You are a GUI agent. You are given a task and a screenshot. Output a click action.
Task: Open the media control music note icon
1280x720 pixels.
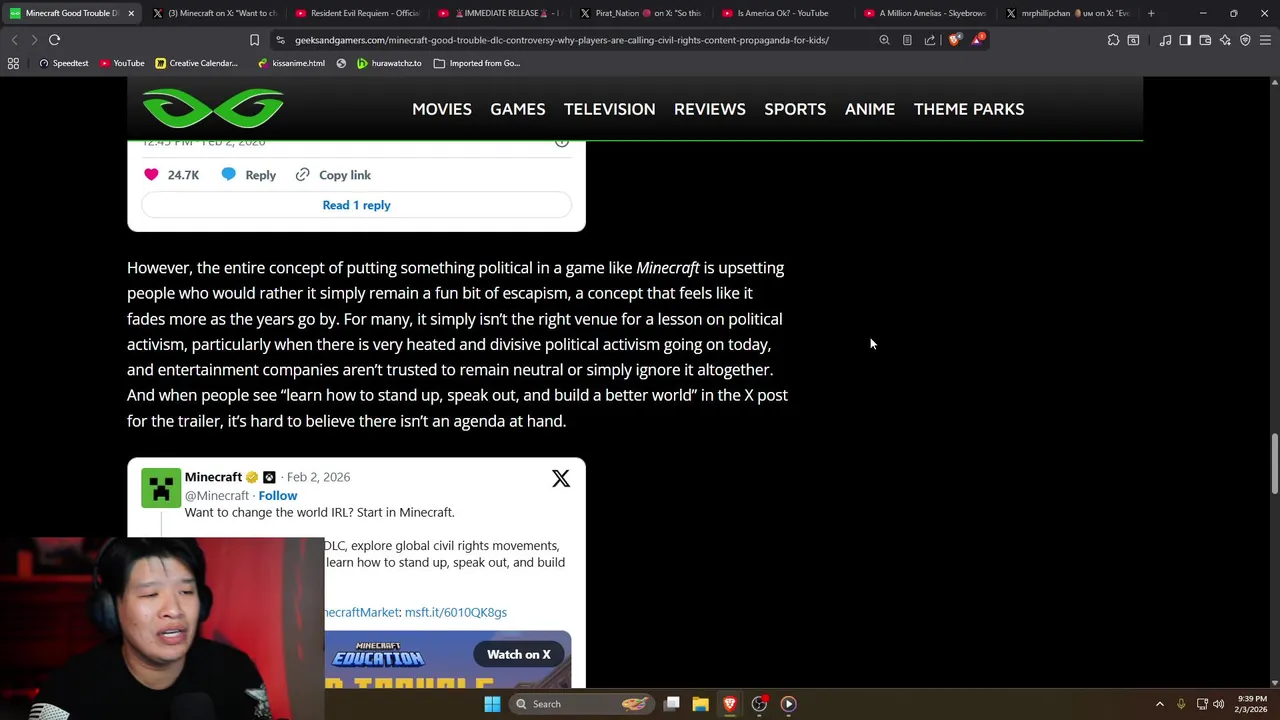[x=1165, y=40]
